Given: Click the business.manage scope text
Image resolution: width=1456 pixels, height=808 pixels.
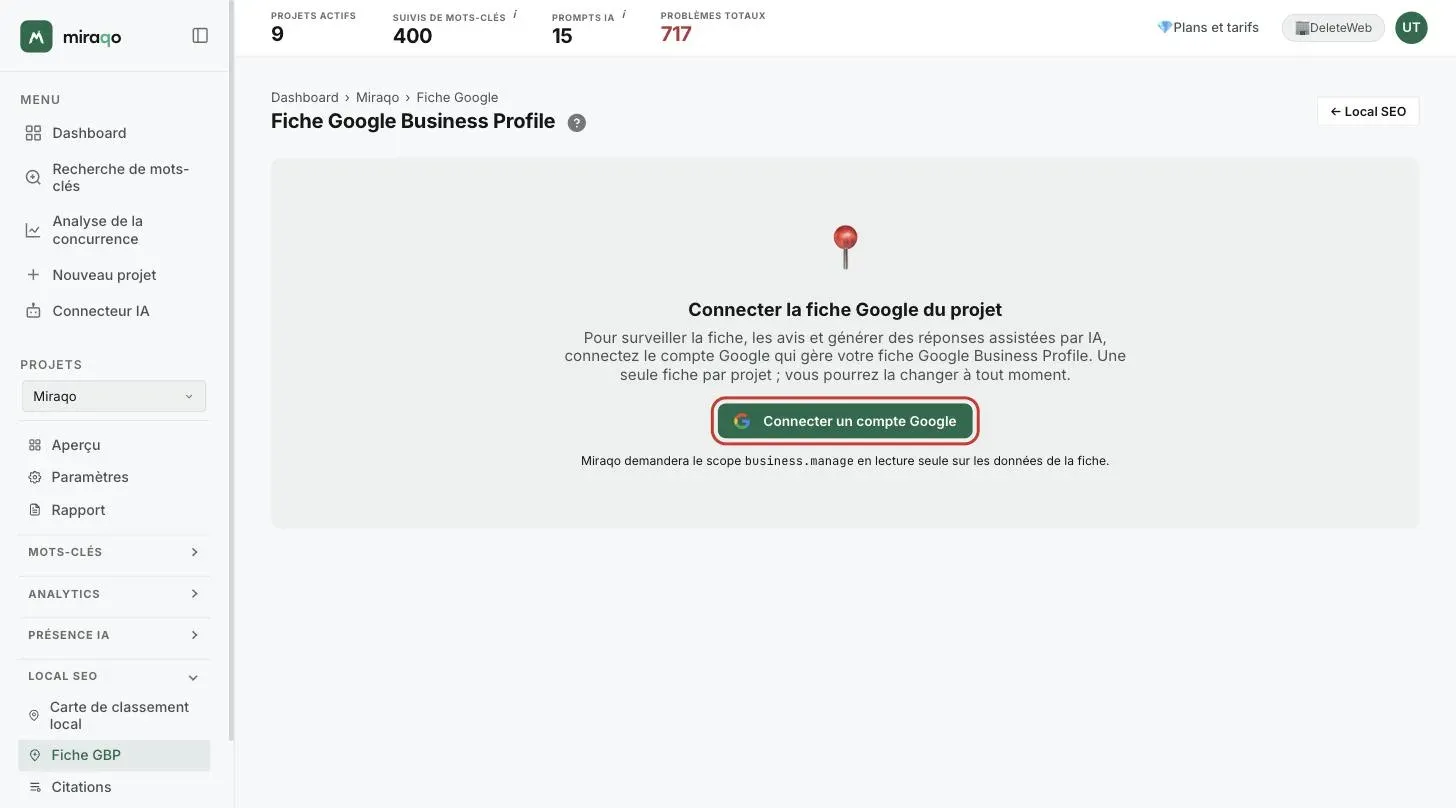Looking at the screenshot, I should tap(799, 461).
